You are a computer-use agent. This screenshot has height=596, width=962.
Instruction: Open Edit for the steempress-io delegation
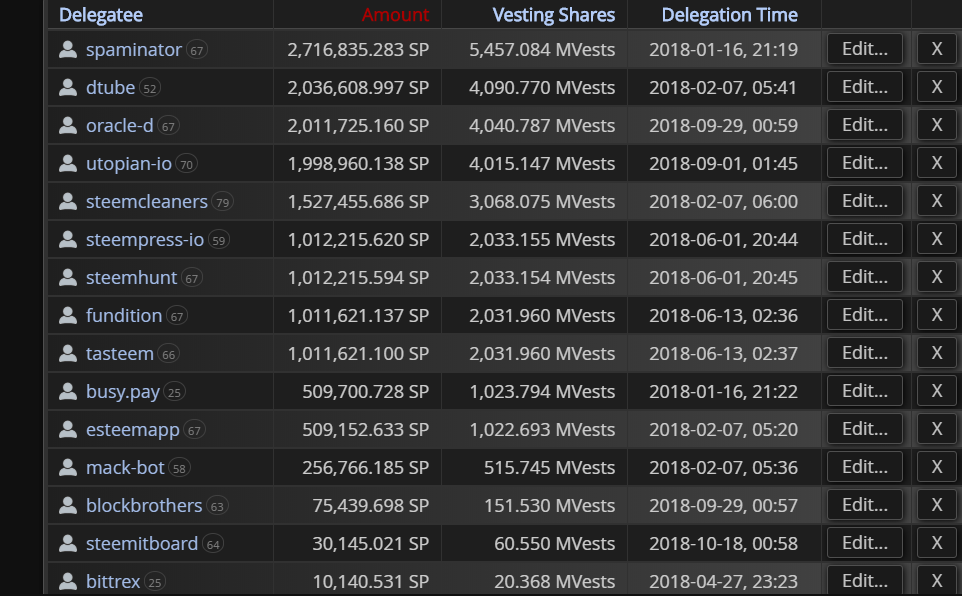click(x=864, y=239)
